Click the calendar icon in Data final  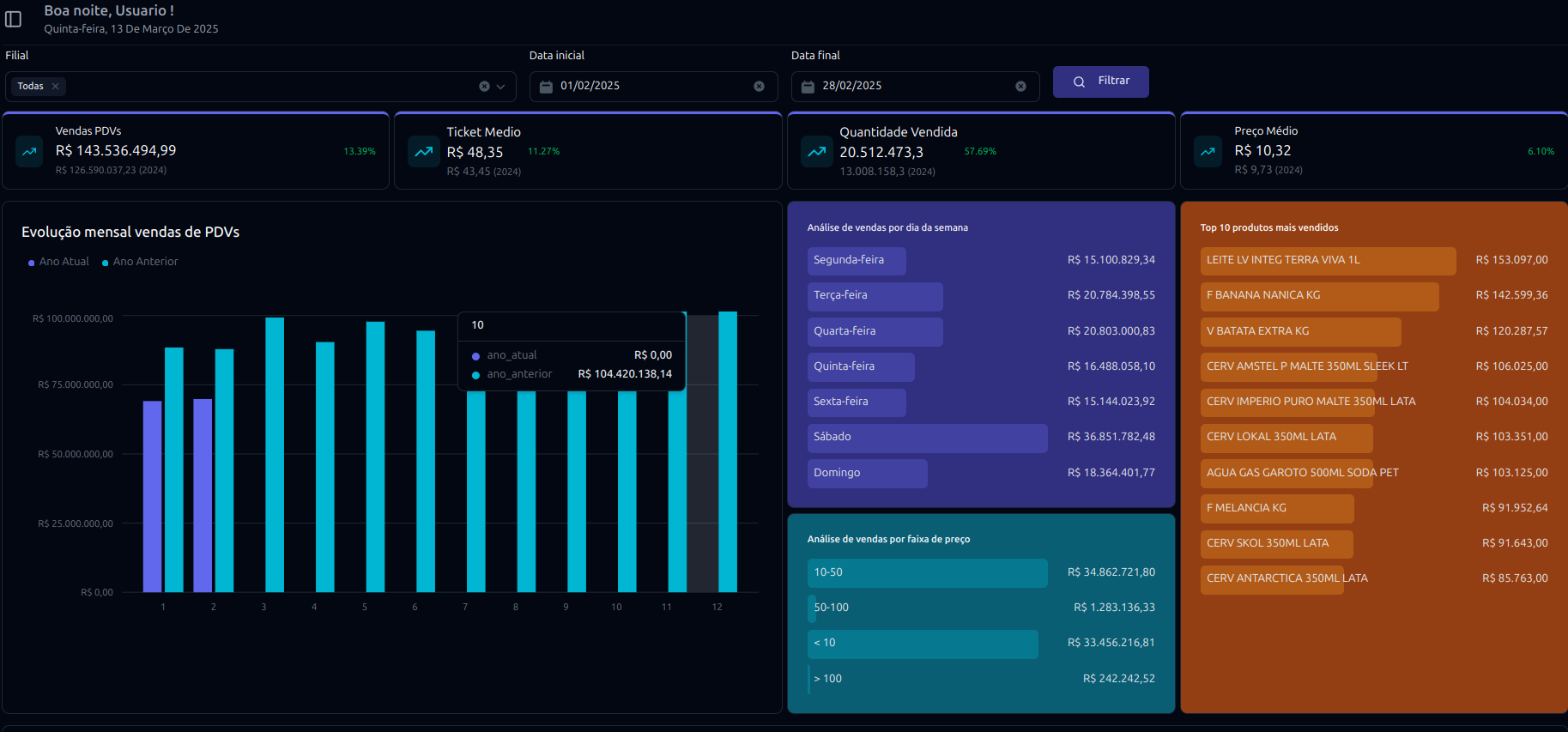coord(808,87)
